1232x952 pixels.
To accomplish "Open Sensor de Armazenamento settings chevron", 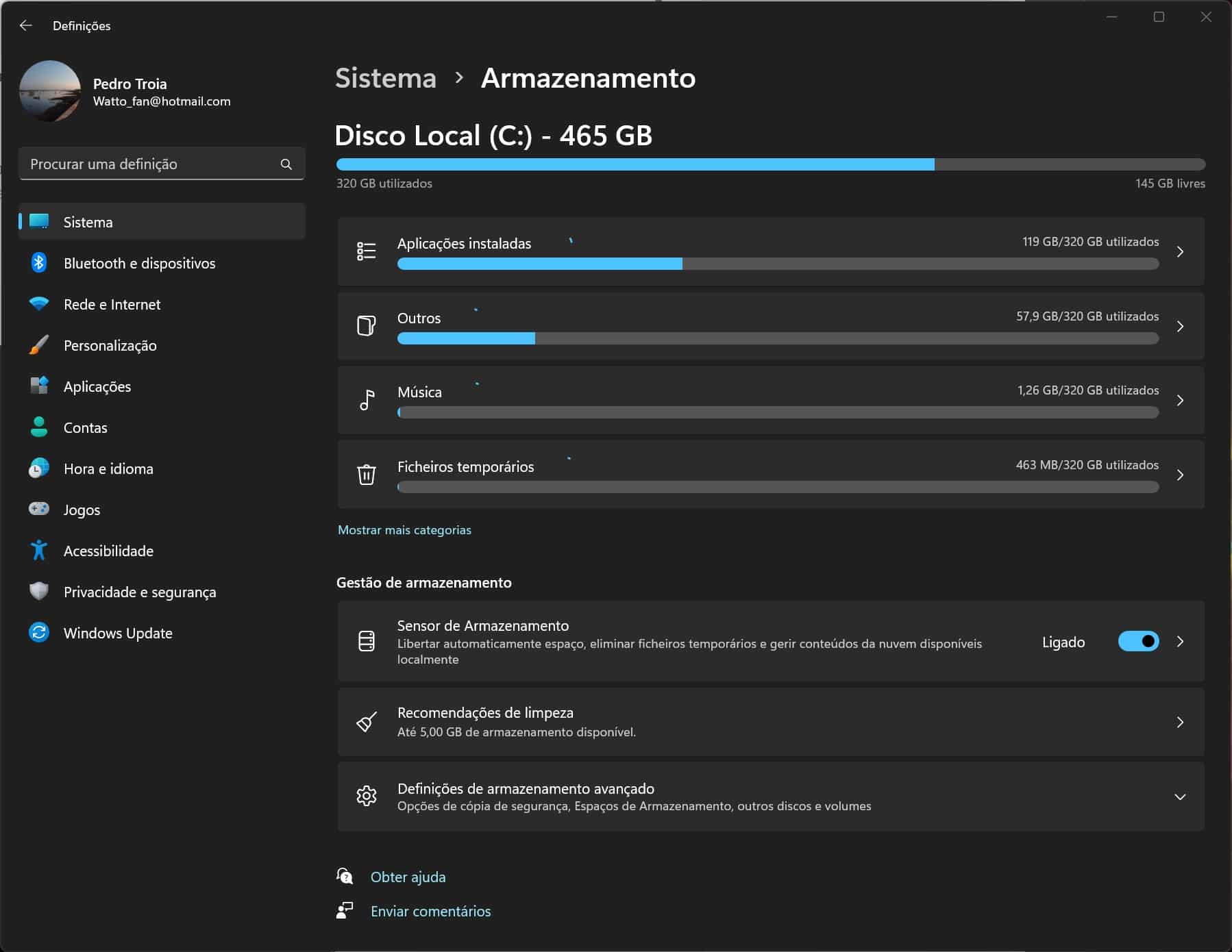I will coord(1179,642).
